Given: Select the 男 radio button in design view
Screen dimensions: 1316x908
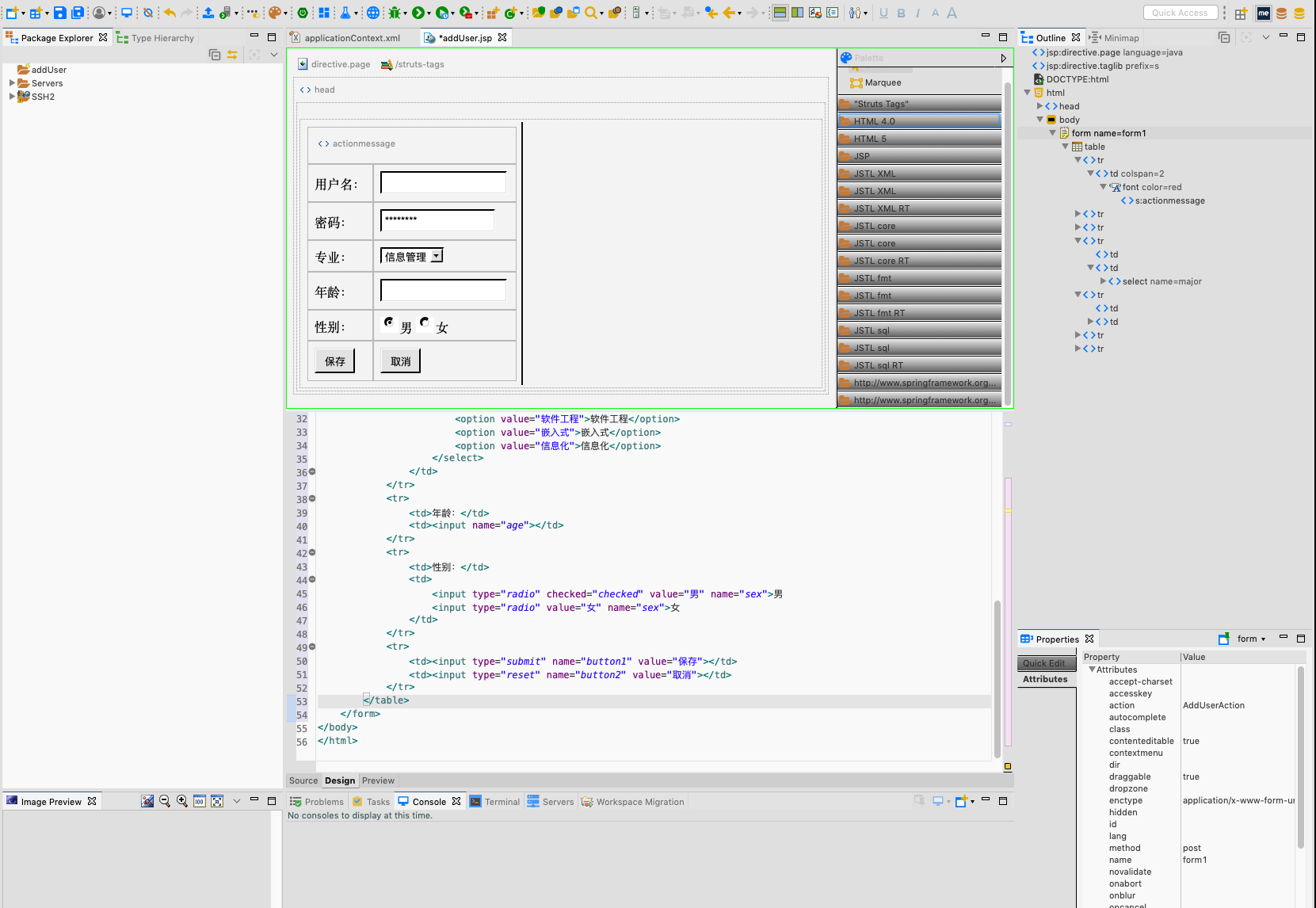Looking at the screenshot, I should pyautogui.click(x=389, y=322).
